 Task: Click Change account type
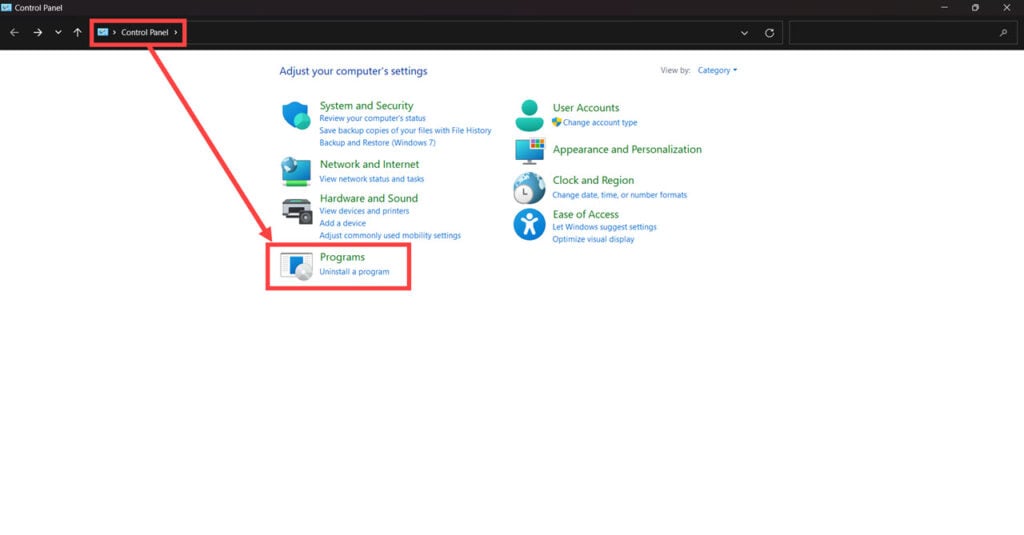coord(600,123)
